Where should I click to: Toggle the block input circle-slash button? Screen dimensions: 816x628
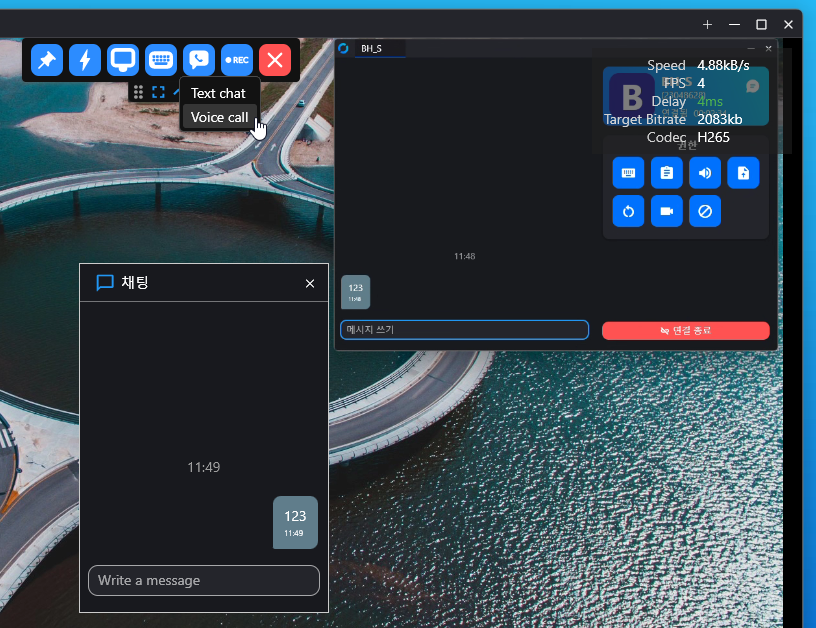(705, 211)
